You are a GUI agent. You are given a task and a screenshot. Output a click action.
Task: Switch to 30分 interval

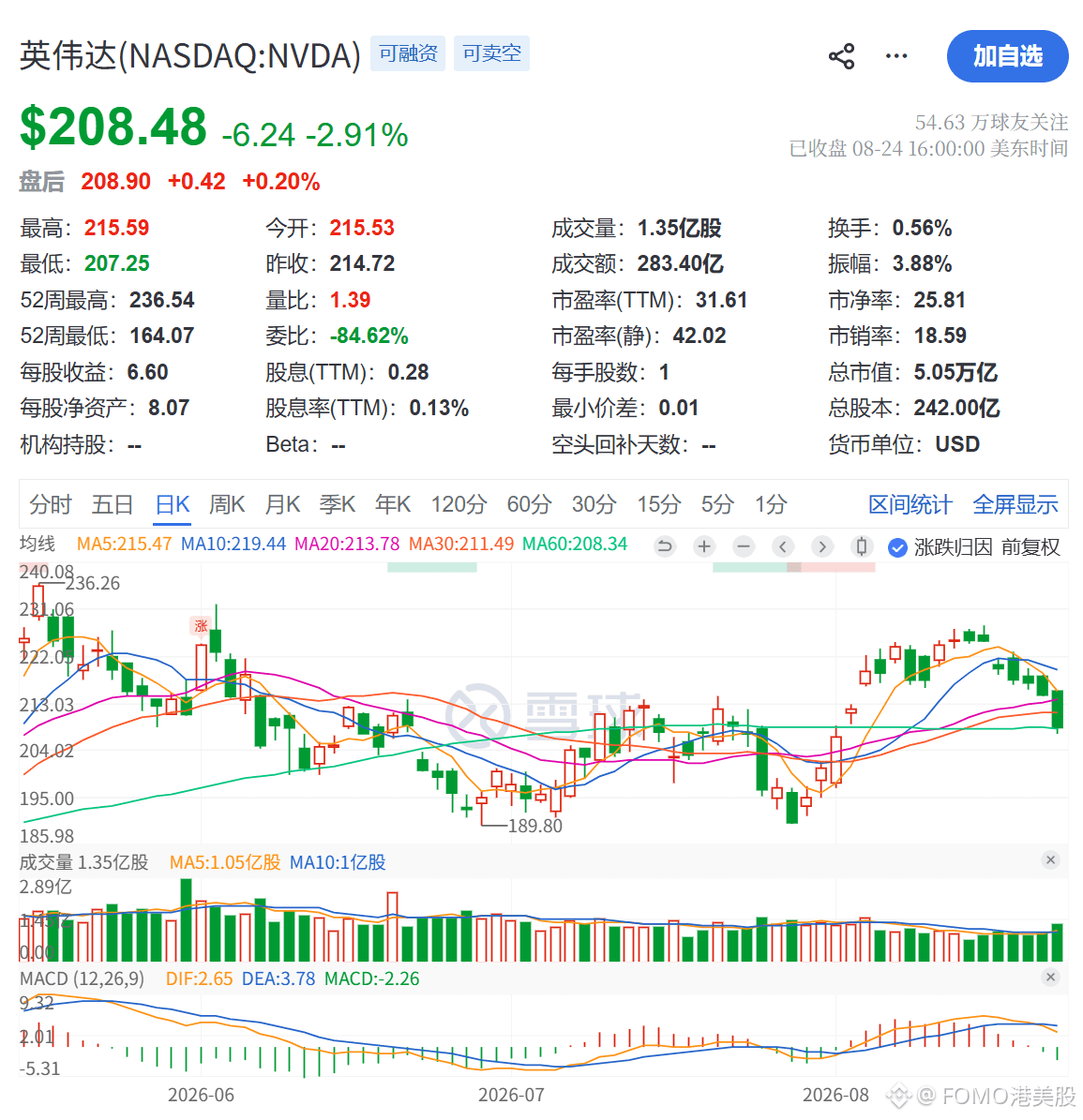(x=594, y=504)
